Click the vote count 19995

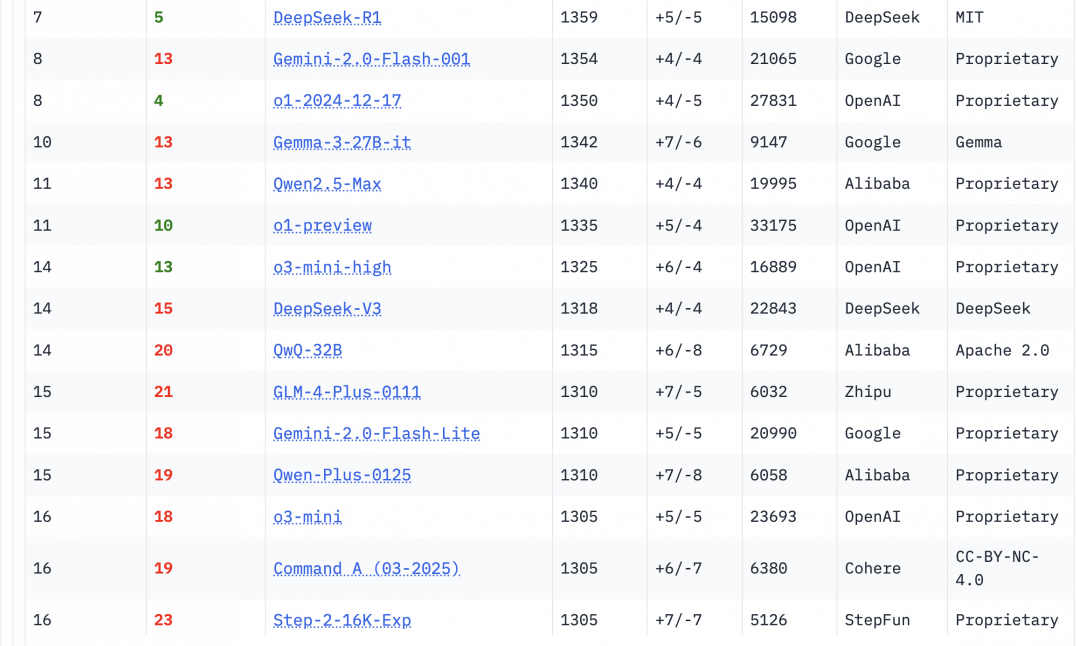[773, 184]
